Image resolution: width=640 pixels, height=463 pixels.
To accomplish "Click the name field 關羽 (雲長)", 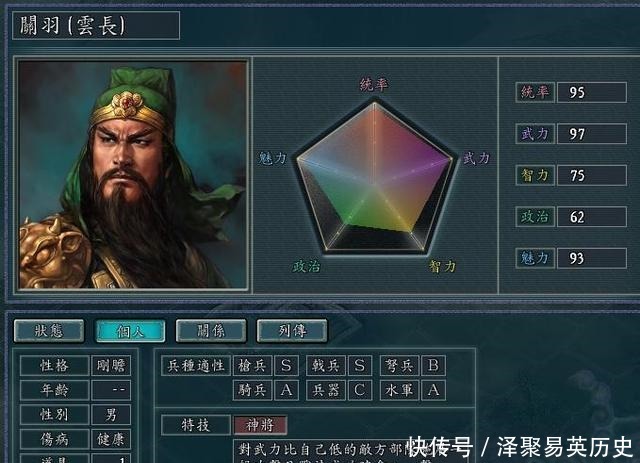I will point(96,25).
